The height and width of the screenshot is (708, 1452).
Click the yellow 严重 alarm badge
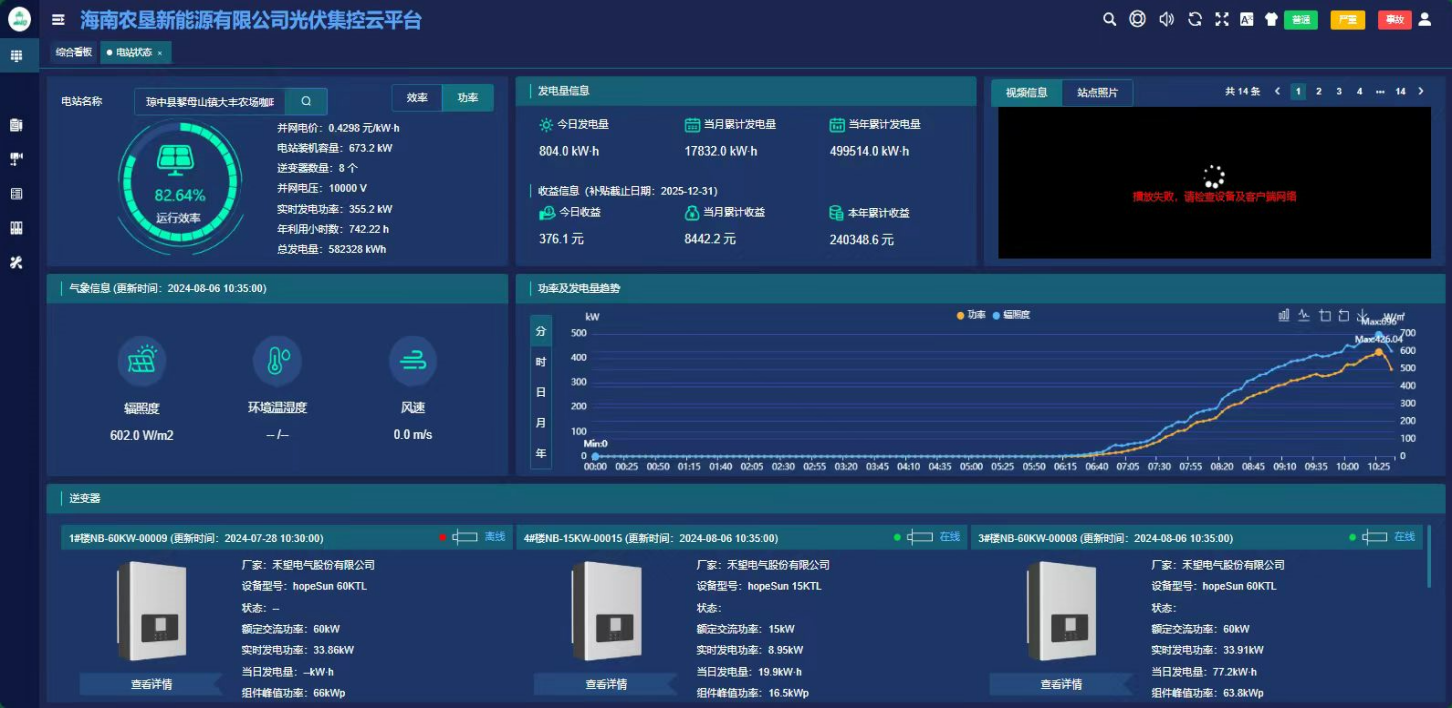tap(1347, 20)
